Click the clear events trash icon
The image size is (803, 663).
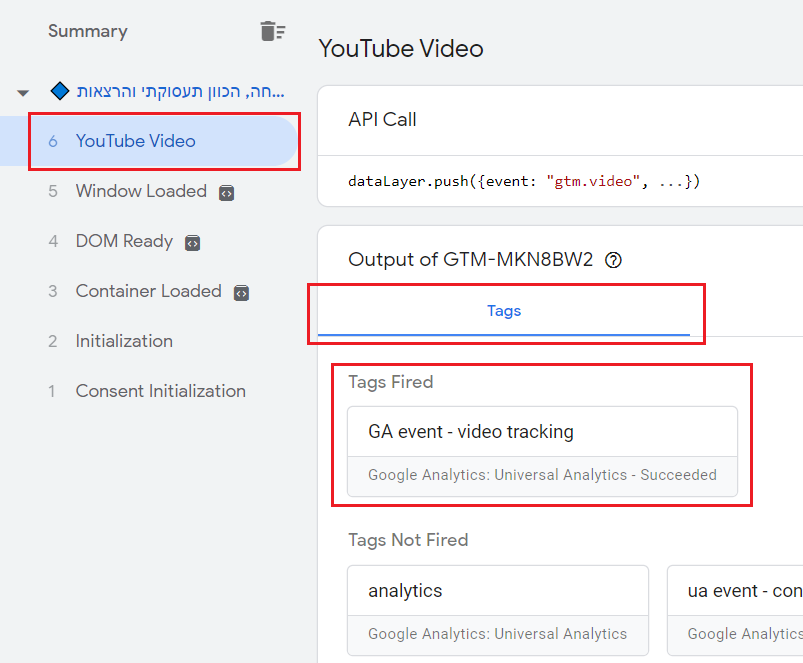(272, 31)
